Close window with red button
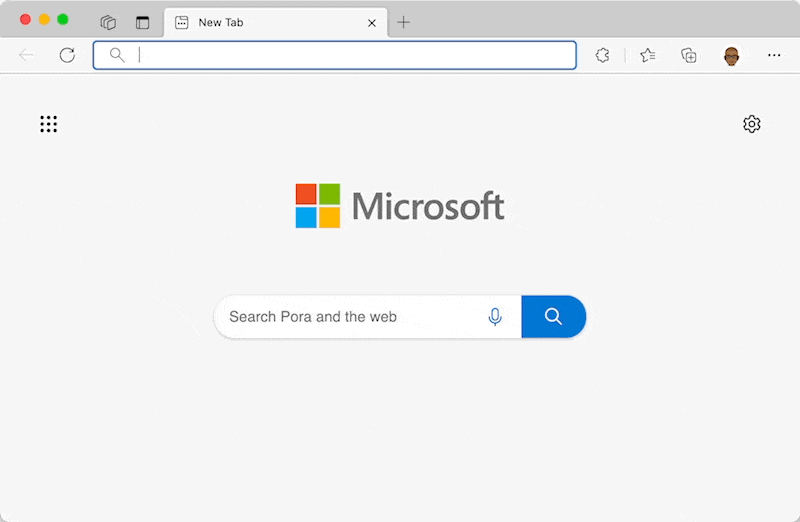 [x=26, y=19]
